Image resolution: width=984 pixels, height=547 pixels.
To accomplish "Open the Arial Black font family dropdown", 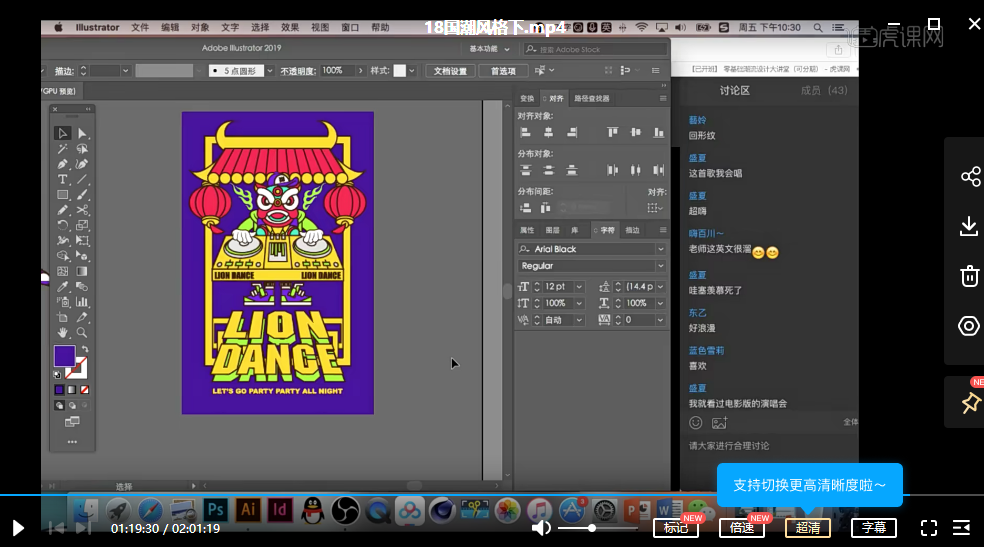I will [660, 249].
